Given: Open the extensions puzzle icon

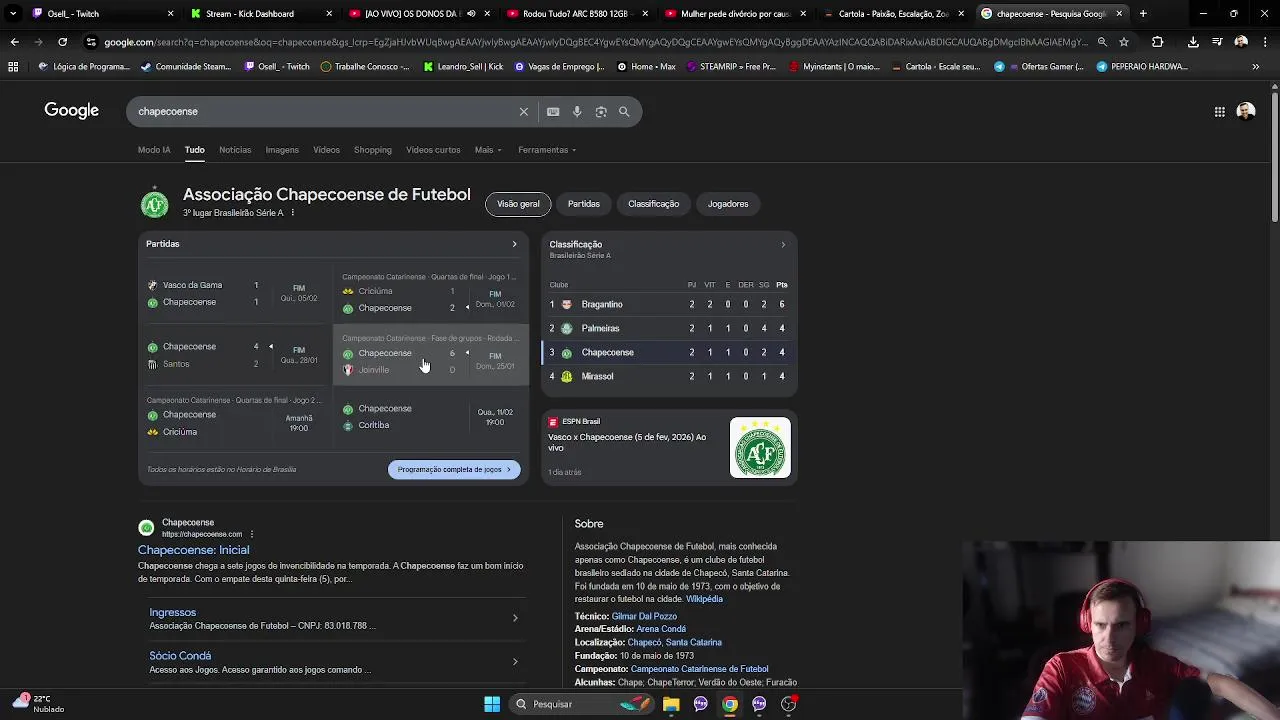Looking at the screenshot, I should (x=1157, y=42).
